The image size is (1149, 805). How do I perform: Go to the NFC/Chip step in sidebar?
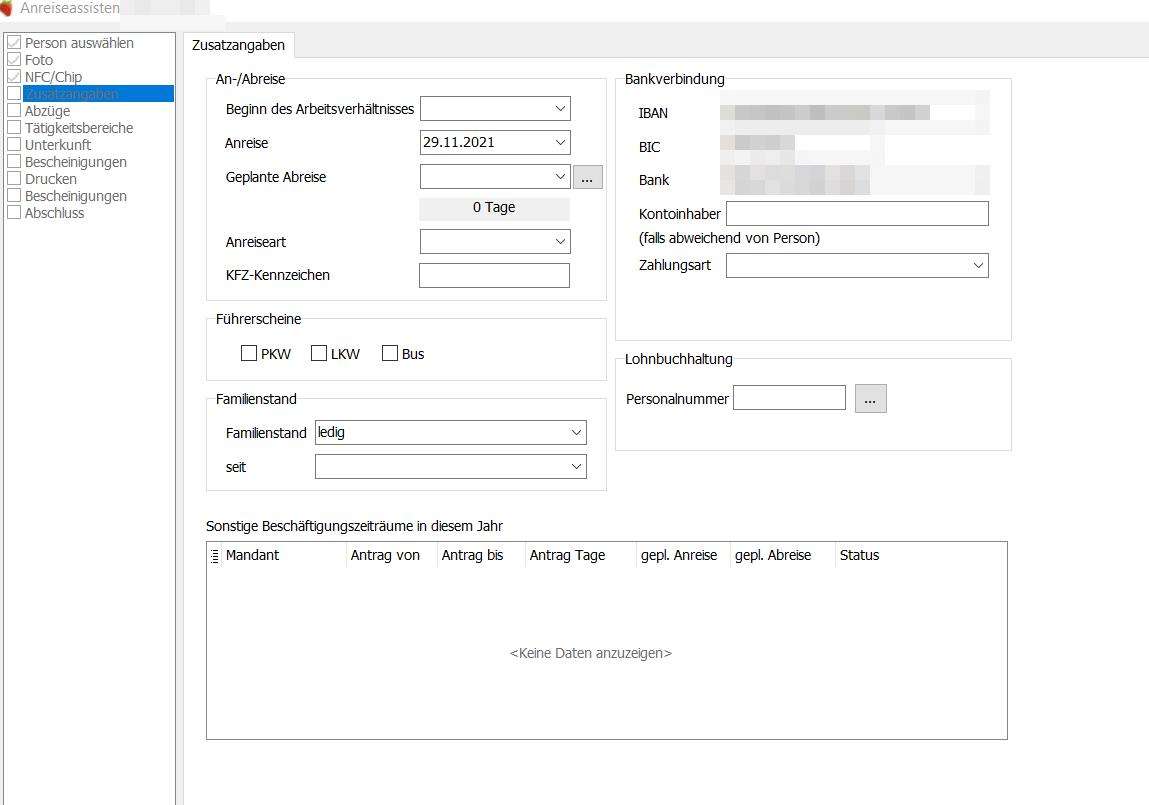pos(53,77)
